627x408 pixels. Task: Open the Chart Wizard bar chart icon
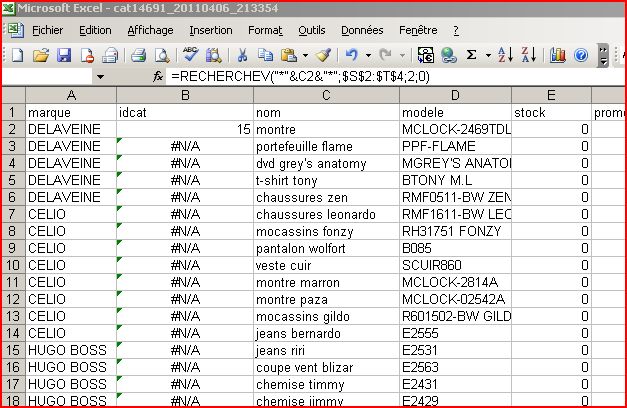pos(558,55)
